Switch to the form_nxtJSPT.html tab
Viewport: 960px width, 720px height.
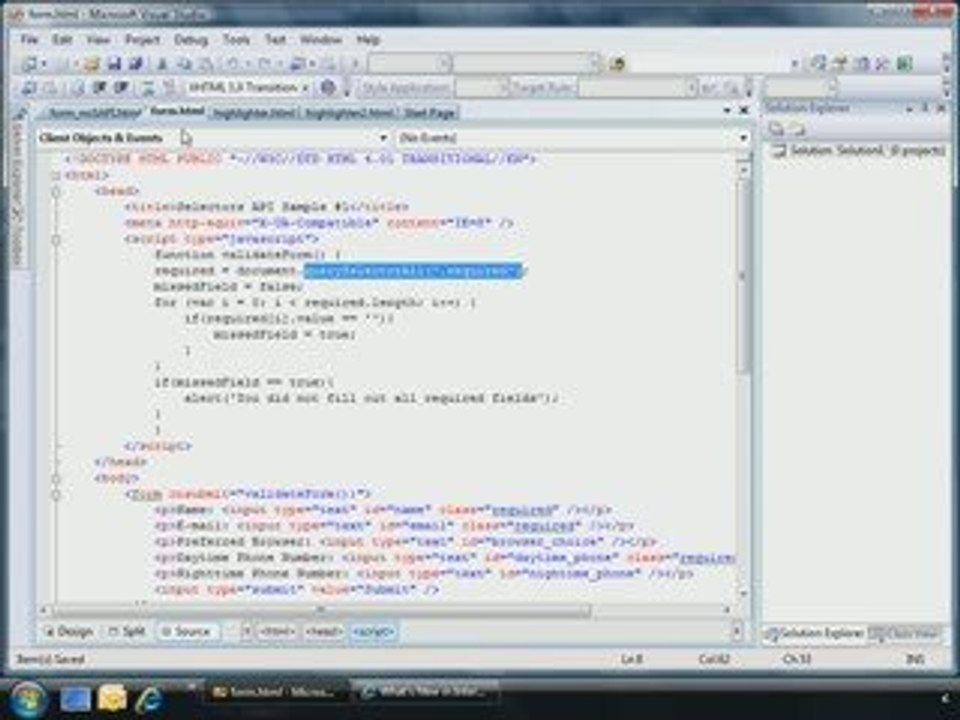point(93,113)
